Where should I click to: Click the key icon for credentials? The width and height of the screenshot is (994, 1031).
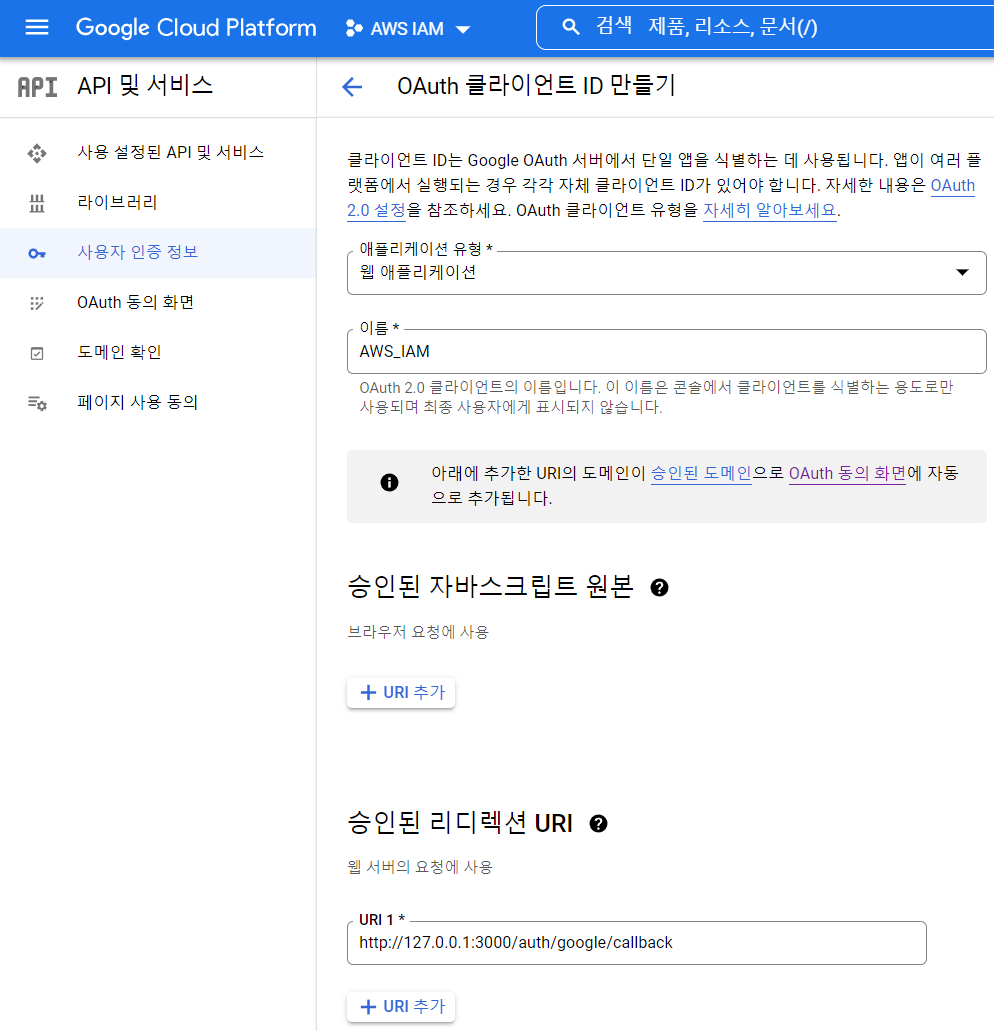tap(37, 254)
